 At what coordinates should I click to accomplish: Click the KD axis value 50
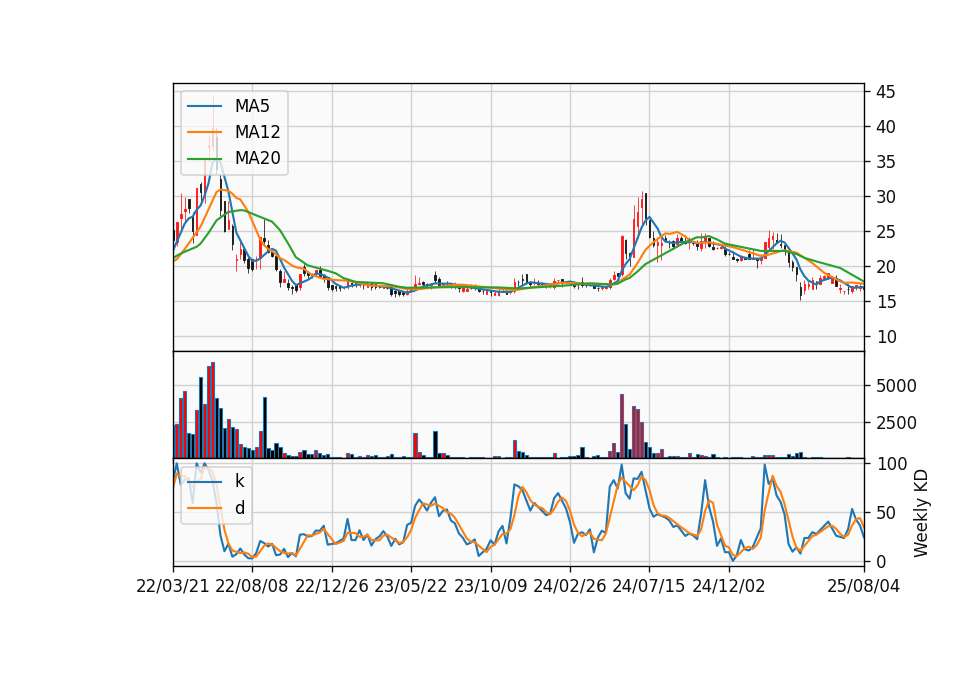click(886, 512)
